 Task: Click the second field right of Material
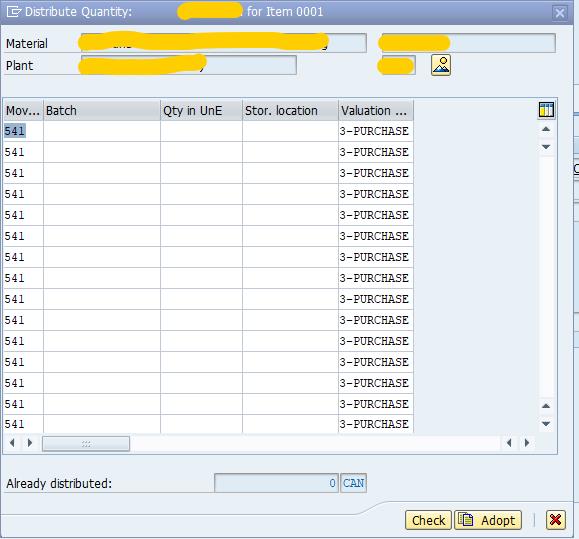468,43
